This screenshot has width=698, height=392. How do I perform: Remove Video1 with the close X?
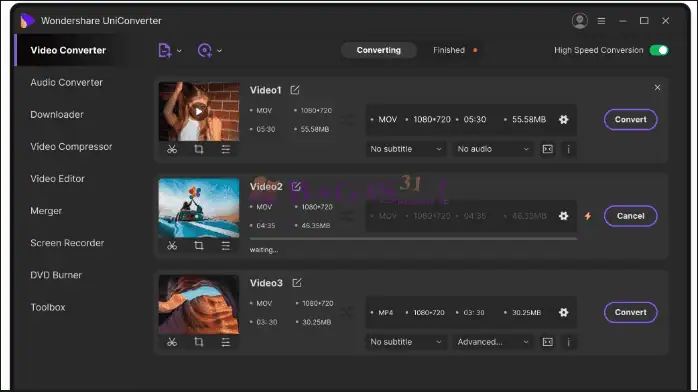click(657, 88)
